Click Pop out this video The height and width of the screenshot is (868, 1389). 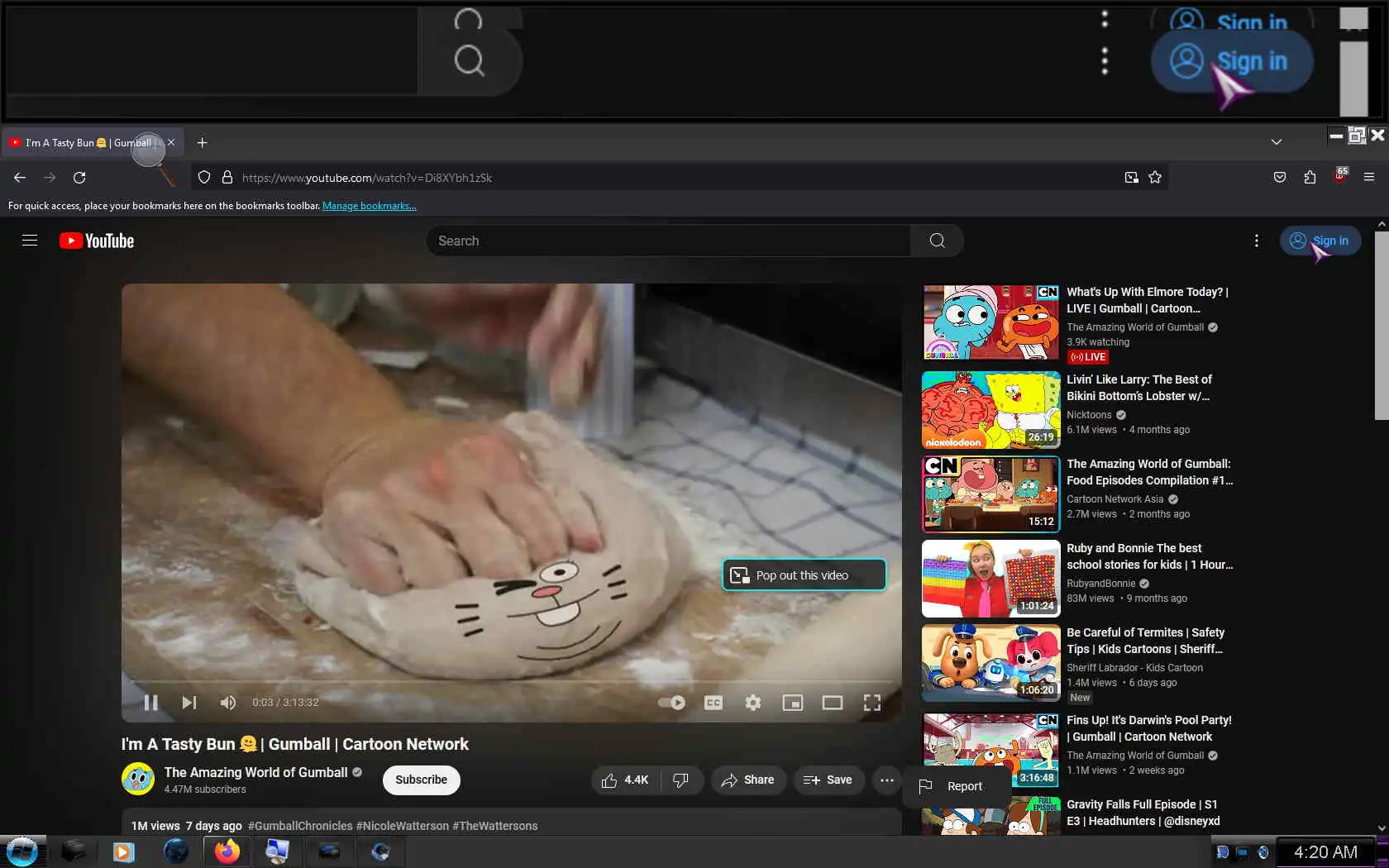click(803, 575)
